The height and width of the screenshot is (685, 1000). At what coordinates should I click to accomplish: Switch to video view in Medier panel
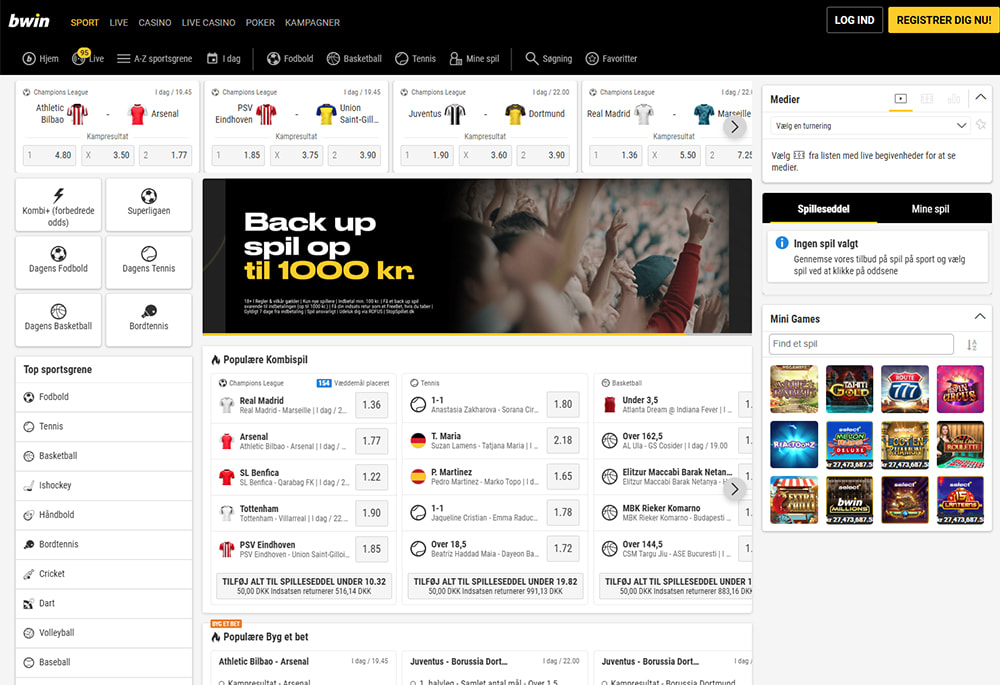901,99
